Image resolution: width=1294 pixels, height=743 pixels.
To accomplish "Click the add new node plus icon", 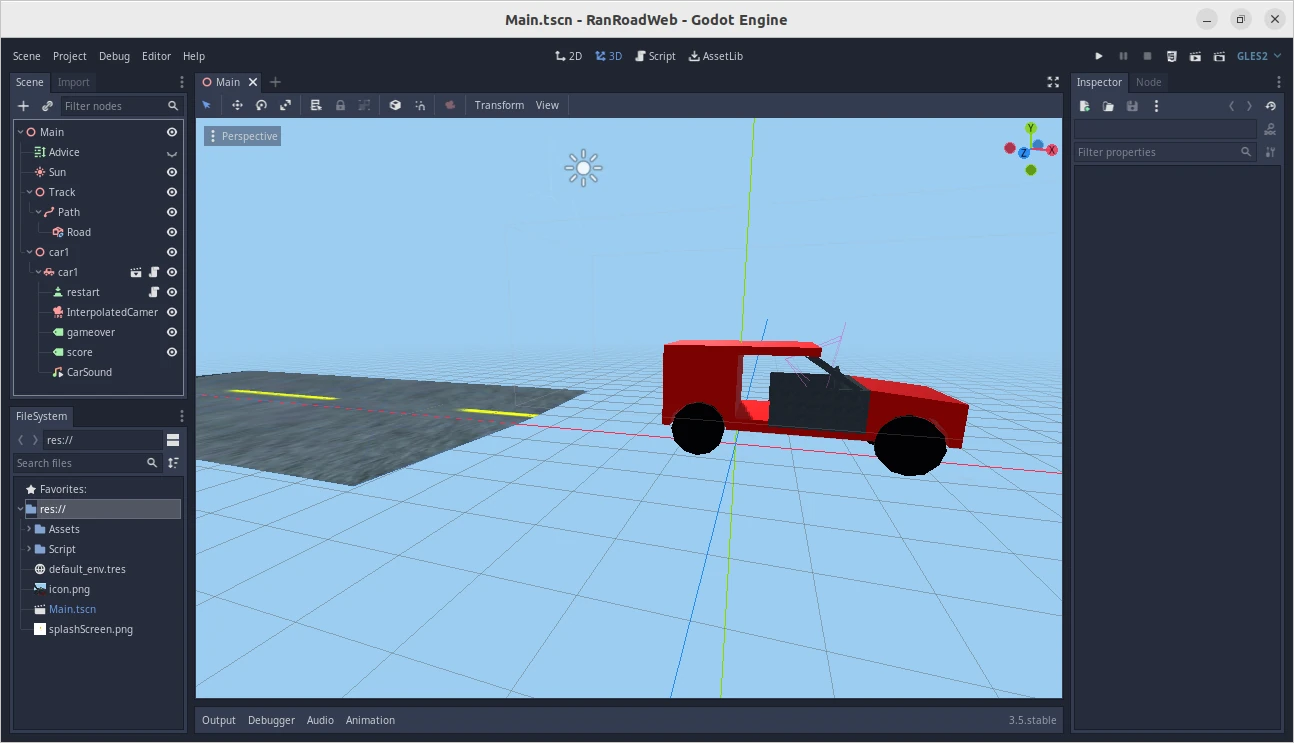I will point(24,106).
